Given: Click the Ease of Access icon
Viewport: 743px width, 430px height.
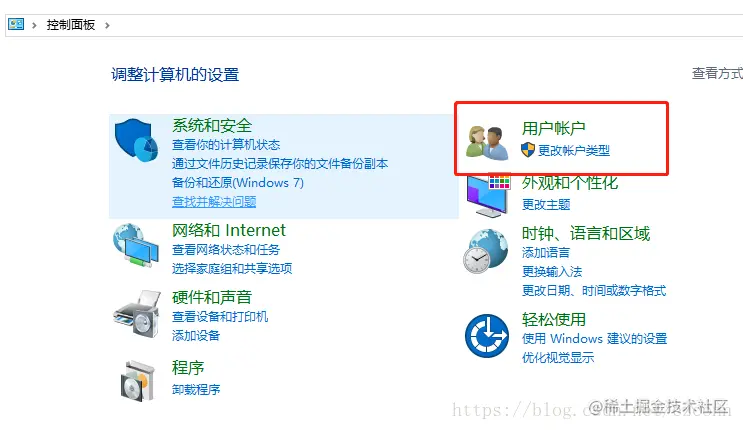Looking at the screenshot, I should click(x=487, y=336).
